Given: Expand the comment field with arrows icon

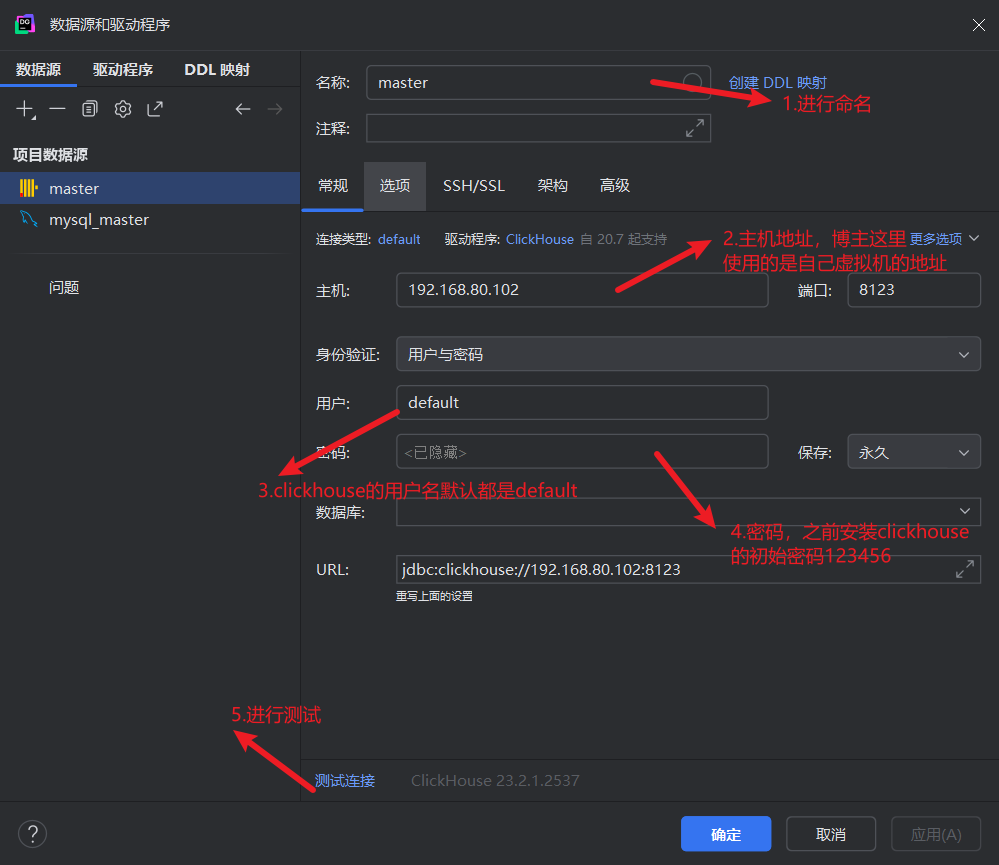Looking at the screenshot, I should pos(694,128).
